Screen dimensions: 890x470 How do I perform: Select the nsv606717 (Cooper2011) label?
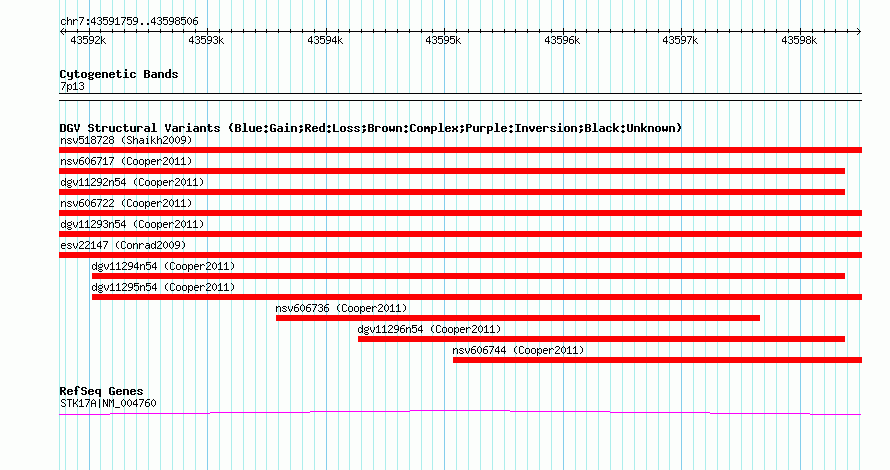click(x=126, y=161)
